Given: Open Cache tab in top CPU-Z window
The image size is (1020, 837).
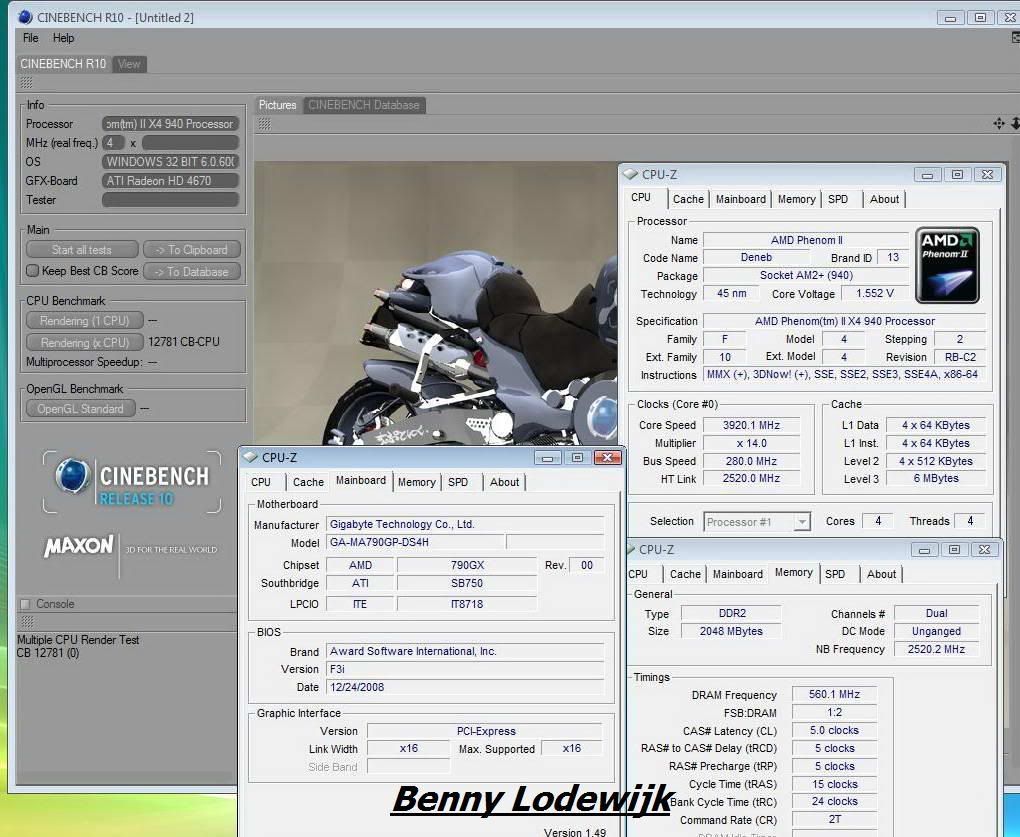Looking at the screenshot, I should tap(688, 199).
